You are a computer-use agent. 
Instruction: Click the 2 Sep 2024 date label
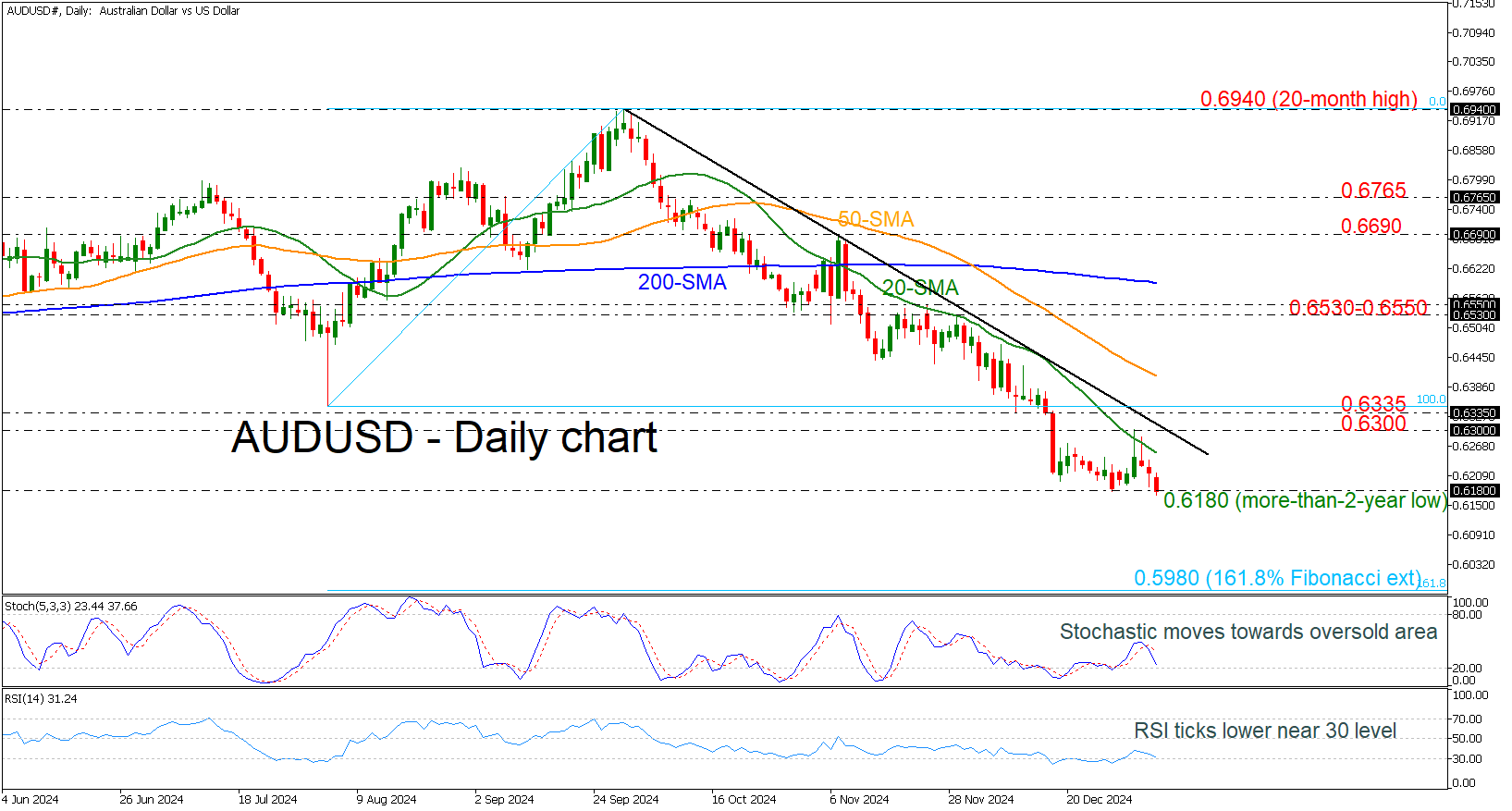(x=504, y=800)
